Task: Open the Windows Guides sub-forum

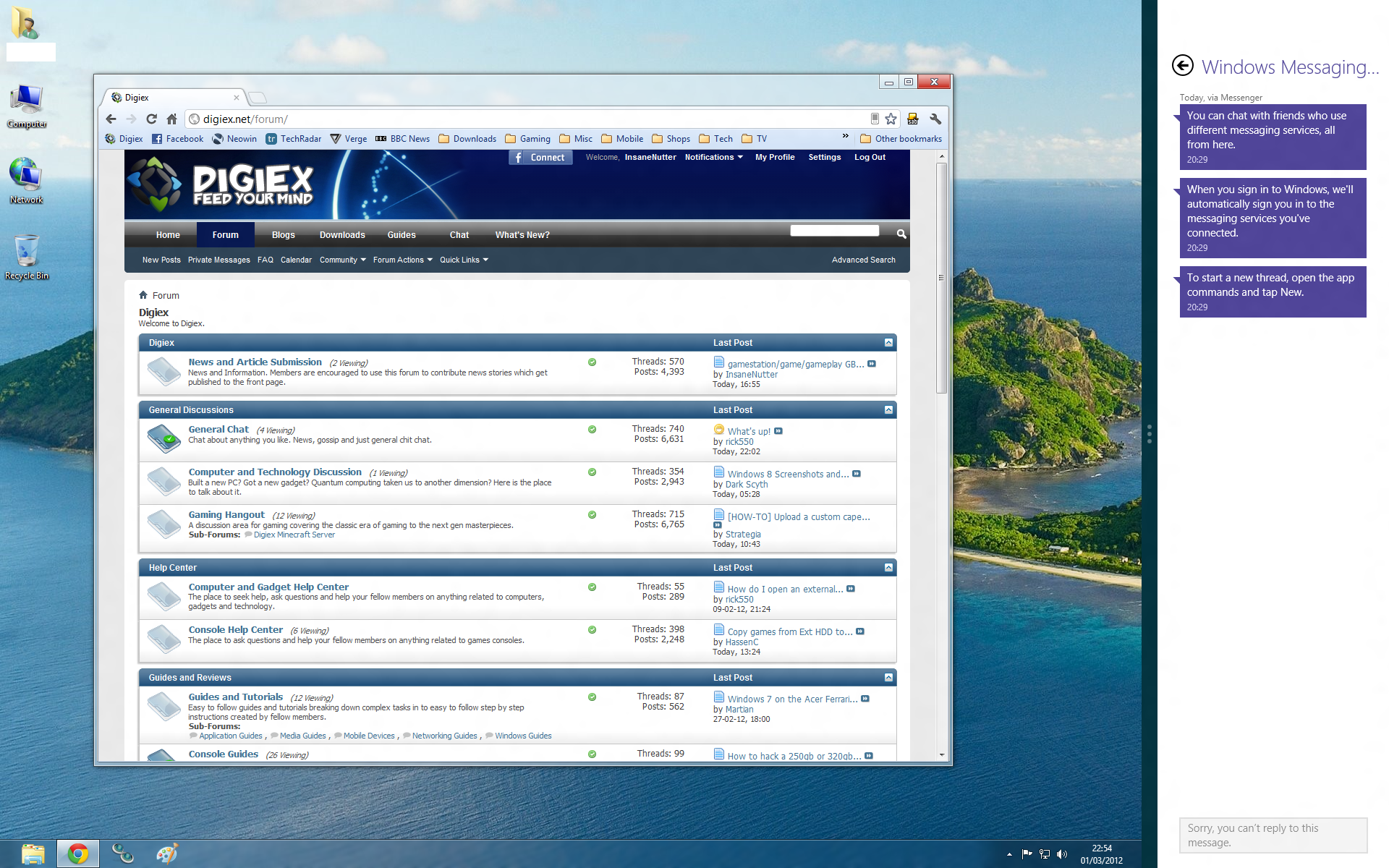Action: pos(523,736)
